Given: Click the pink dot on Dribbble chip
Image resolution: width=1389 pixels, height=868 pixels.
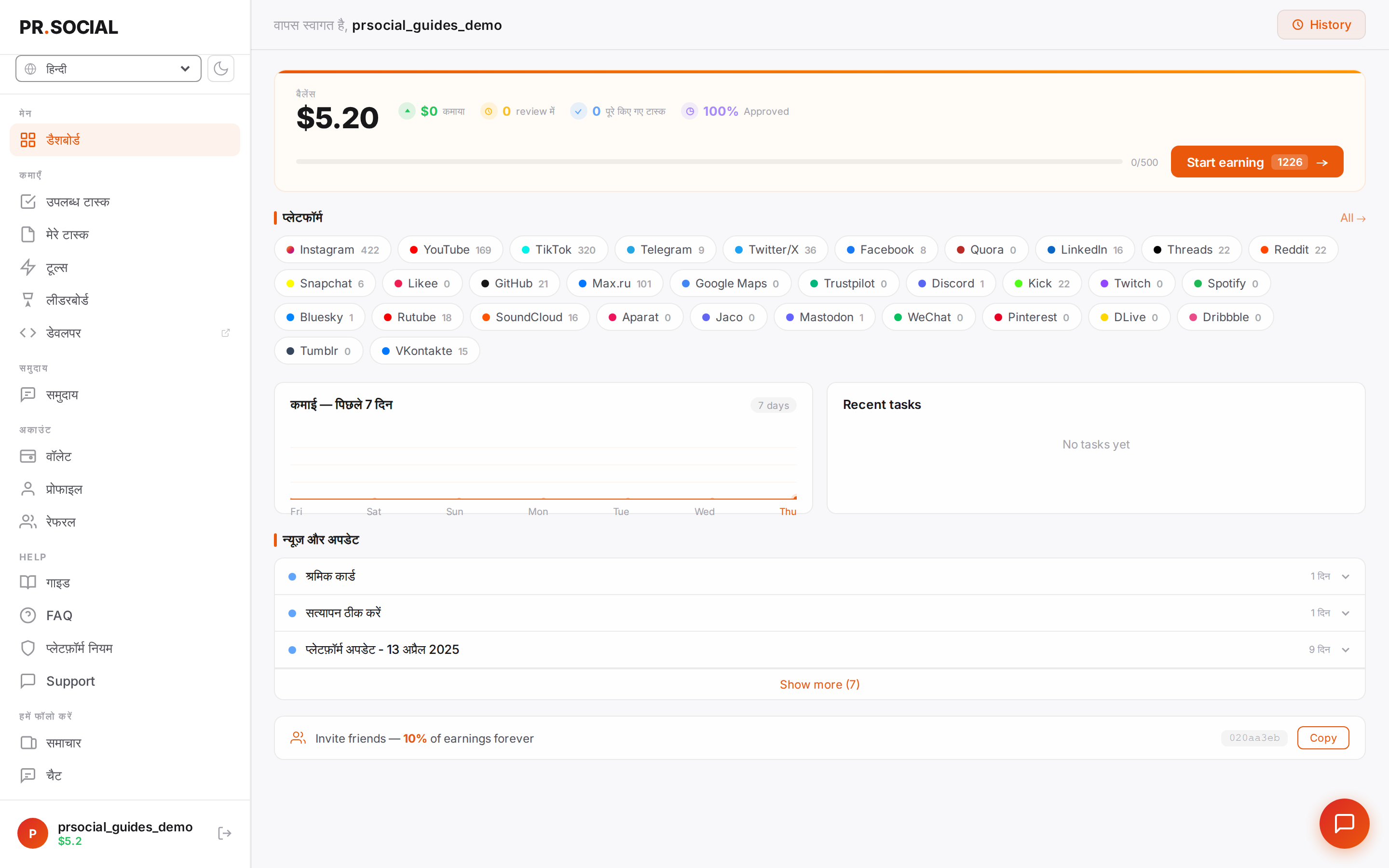Looking at the screenshot, I should coord(1193,317).
